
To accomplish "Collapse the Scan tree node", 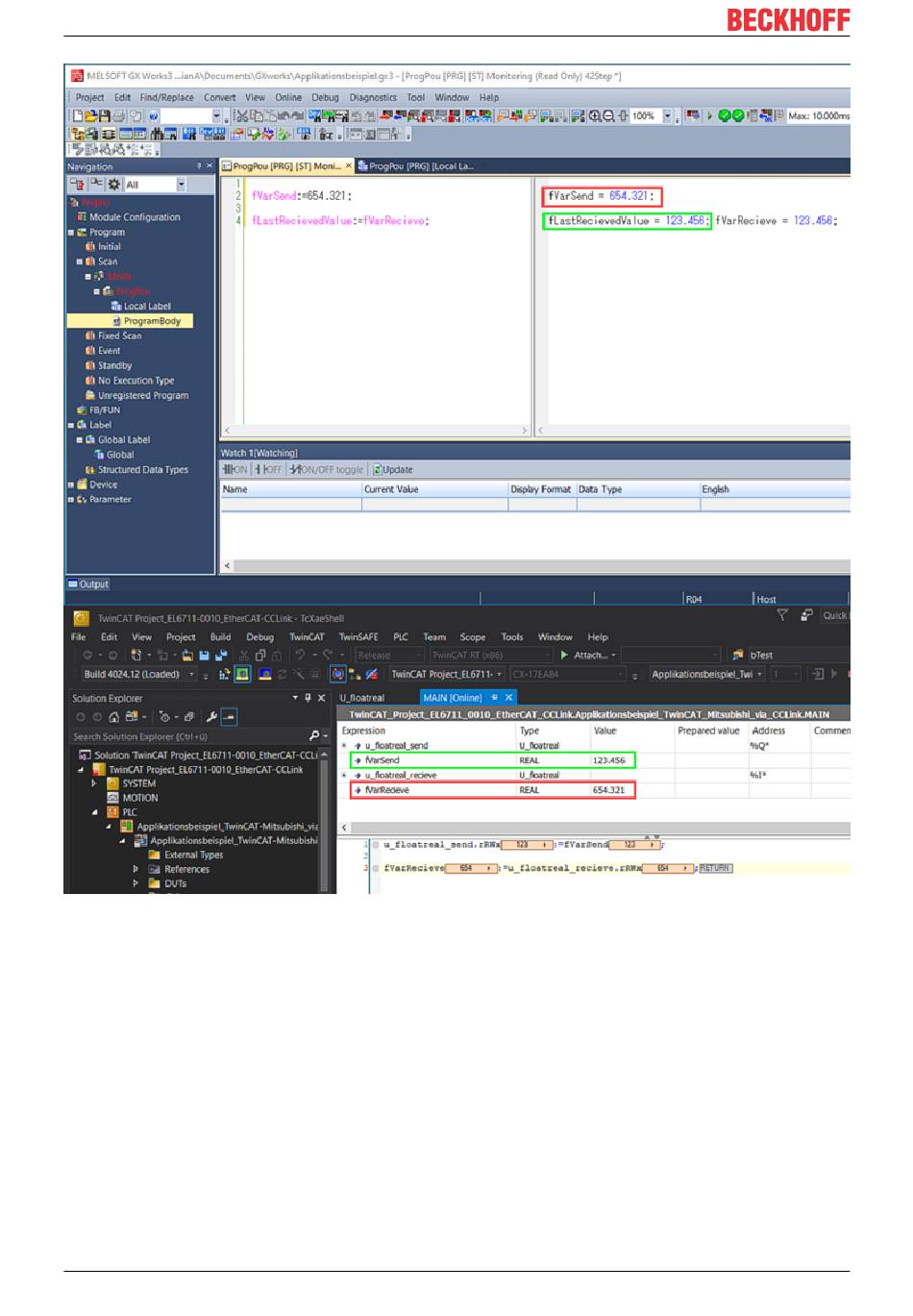I will 79,261.
